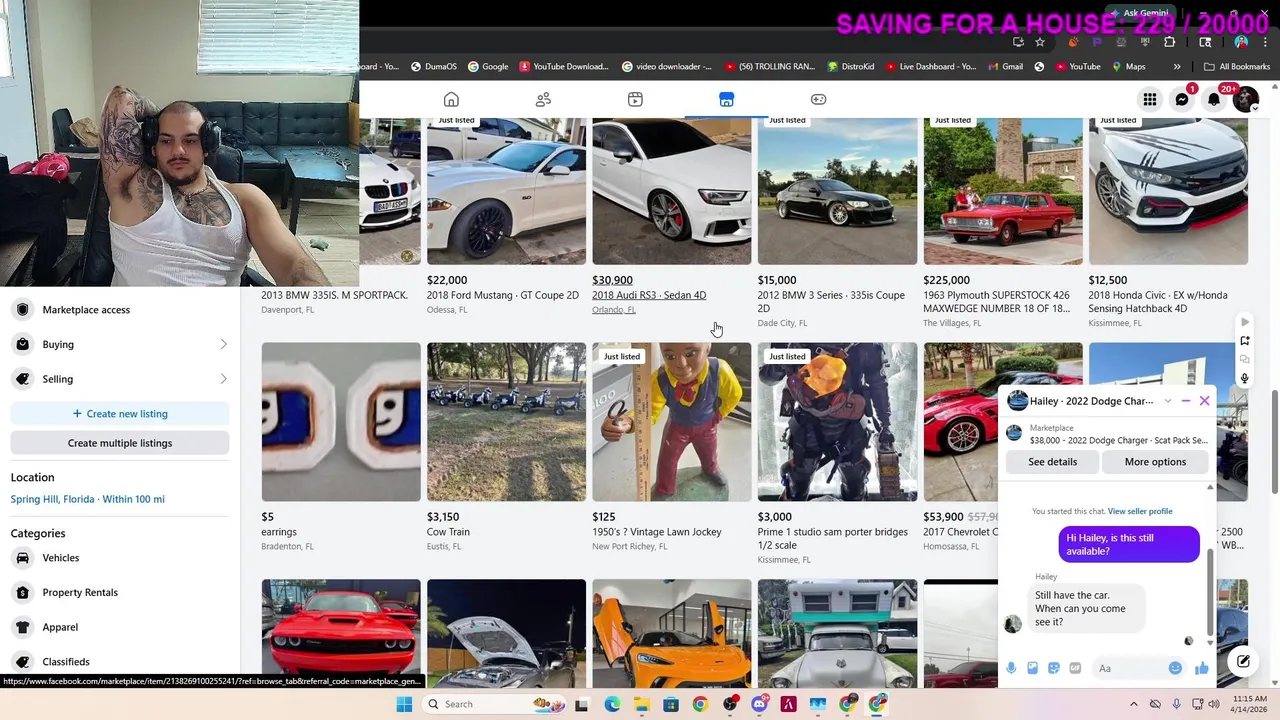
Task: Click the 2013 BMW 335IS listing title
Action: [334, 295]
